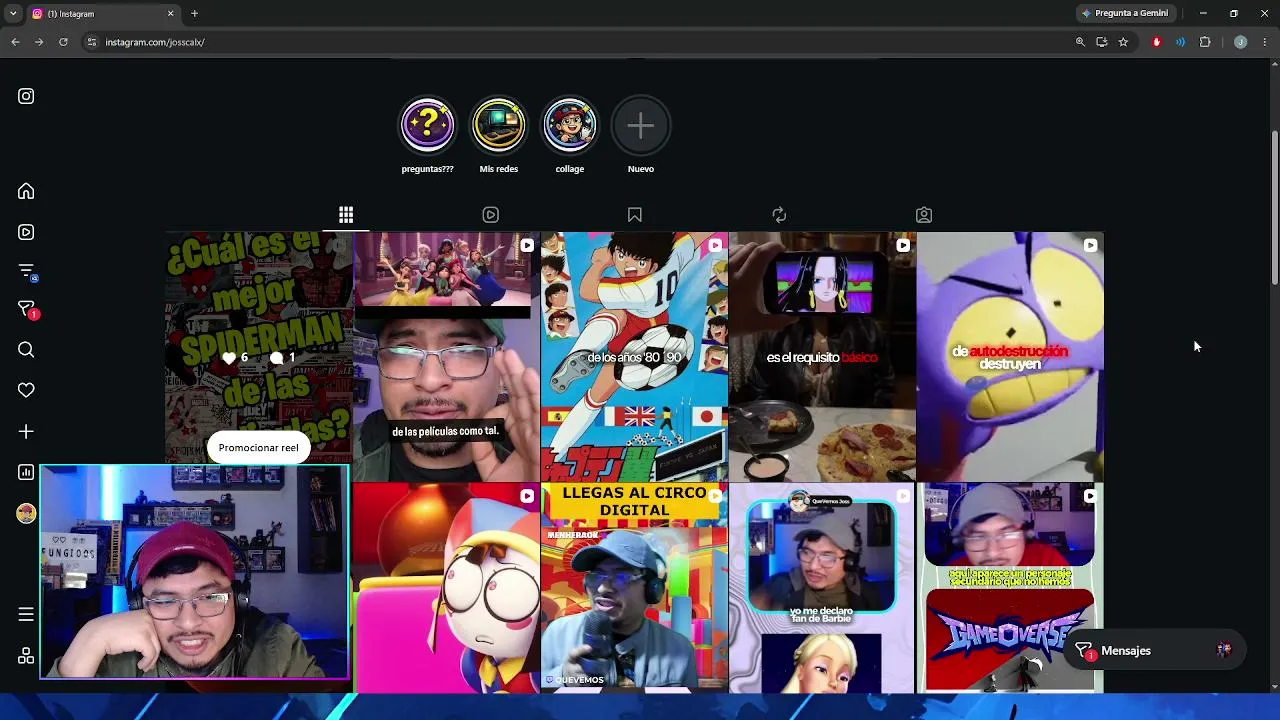Switch to the Reposts tab

[x=779, y=215]
